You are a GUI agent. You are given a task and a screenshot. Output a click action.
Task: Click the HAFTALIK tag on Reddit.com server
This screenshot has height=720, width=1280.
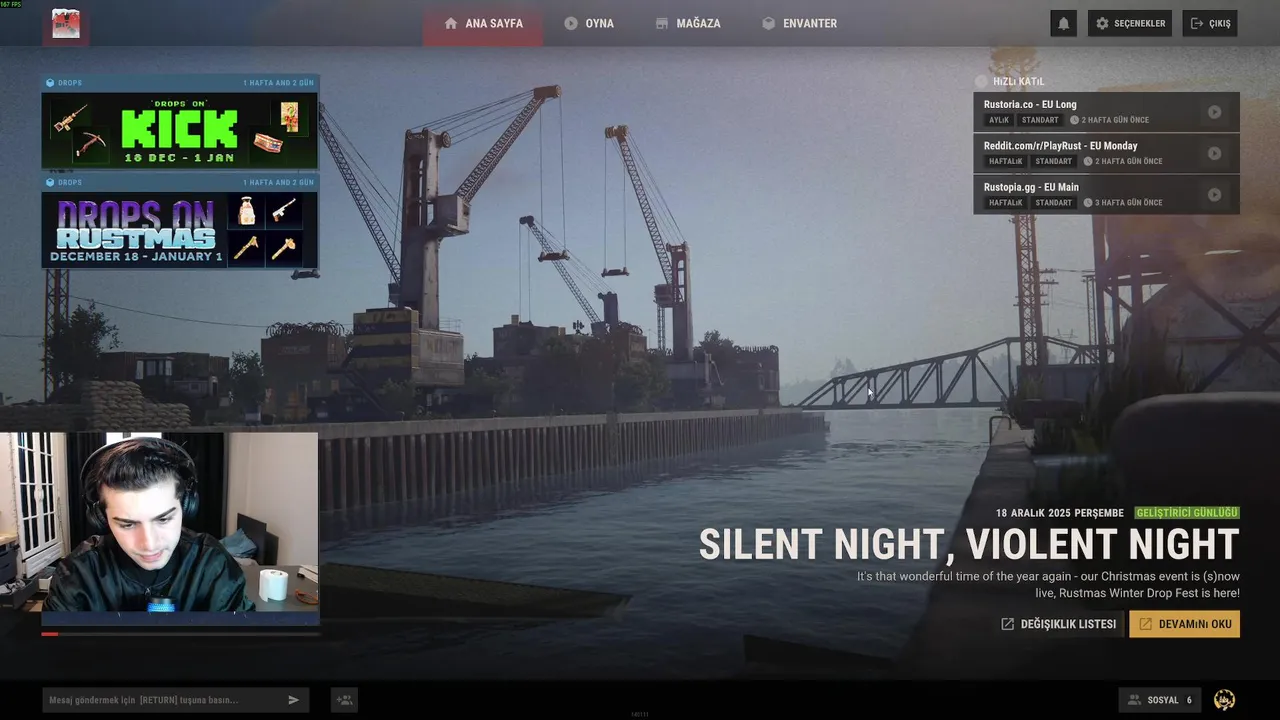tap(1005, 161)
